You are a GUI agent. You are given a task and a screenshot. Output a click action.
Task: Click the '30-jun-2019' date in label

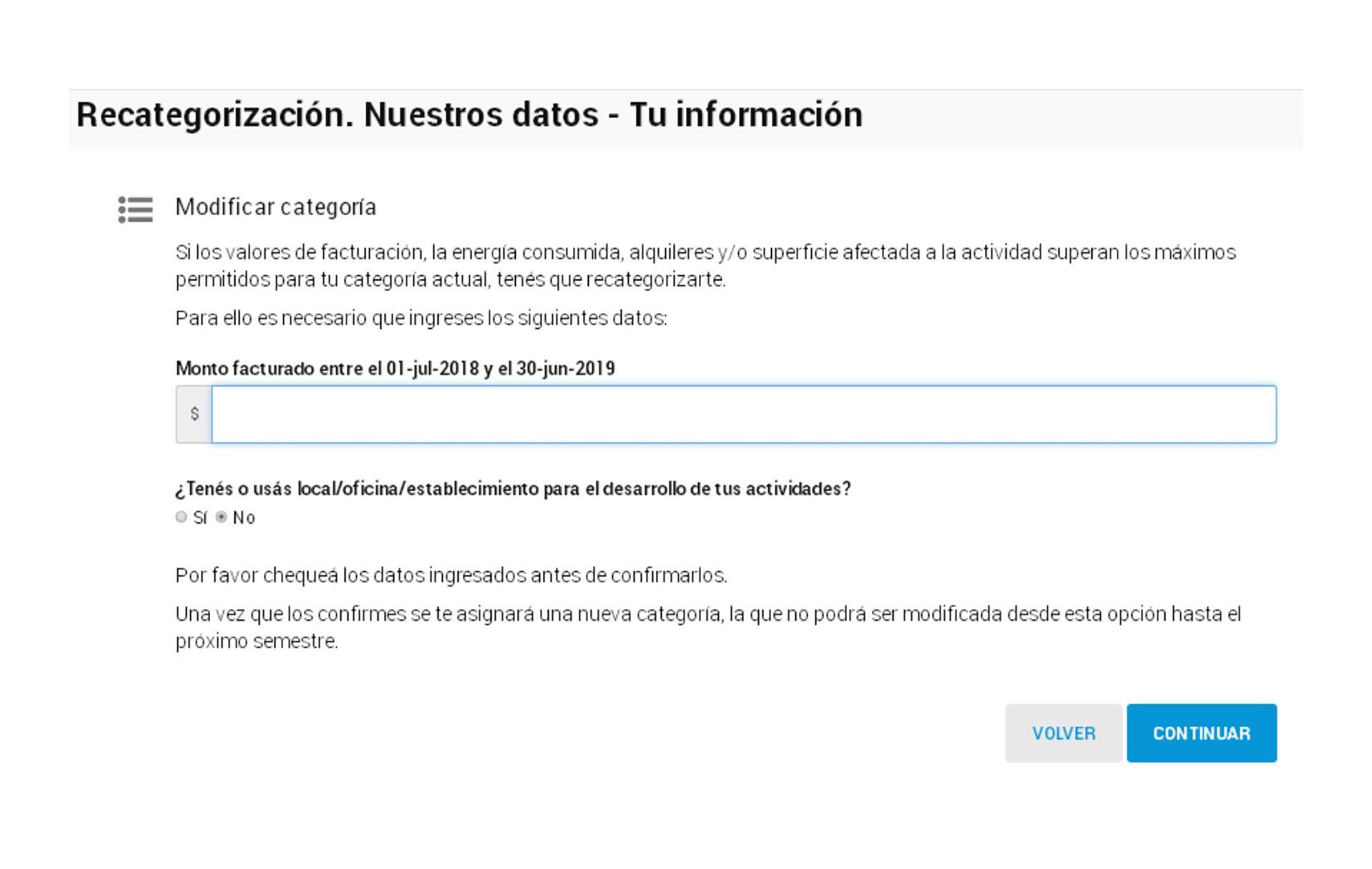click(x=565, y=368)
